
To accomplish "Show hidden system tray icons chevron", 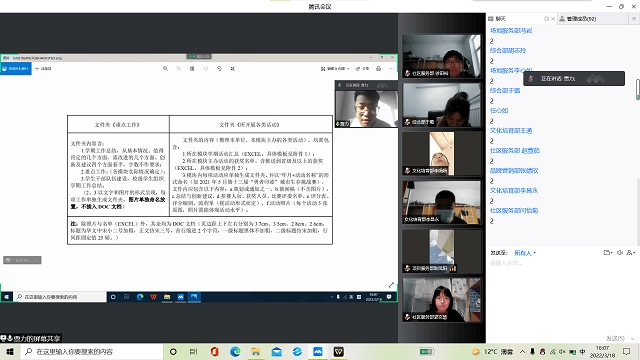I will click(x=522, y=351).
